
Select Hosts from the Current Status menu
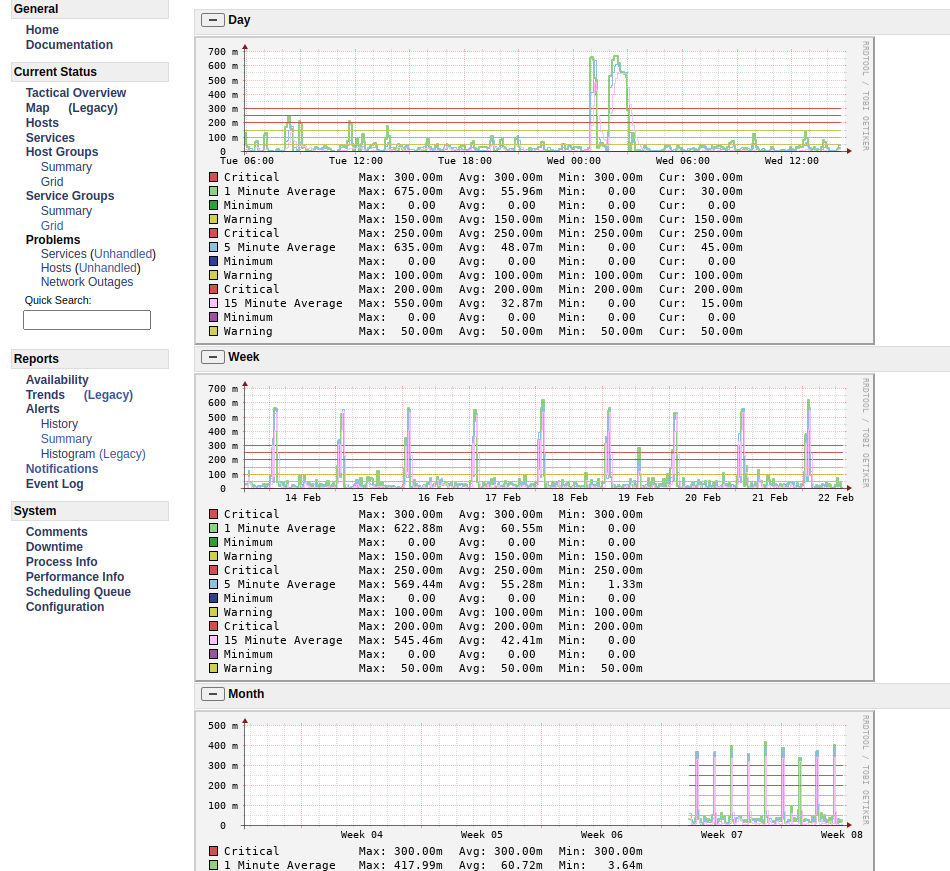[42, 122]
